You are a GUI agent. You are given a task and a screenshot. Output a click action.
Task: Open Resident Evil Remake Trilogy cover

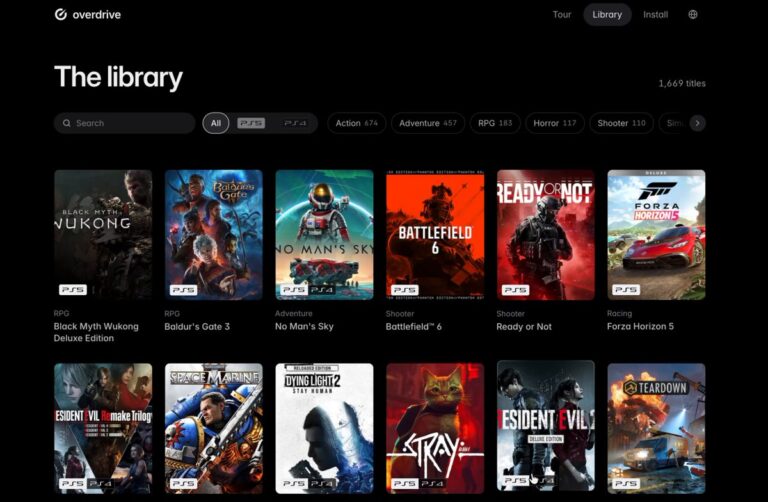pyautogui.click(x=103, y=428)
